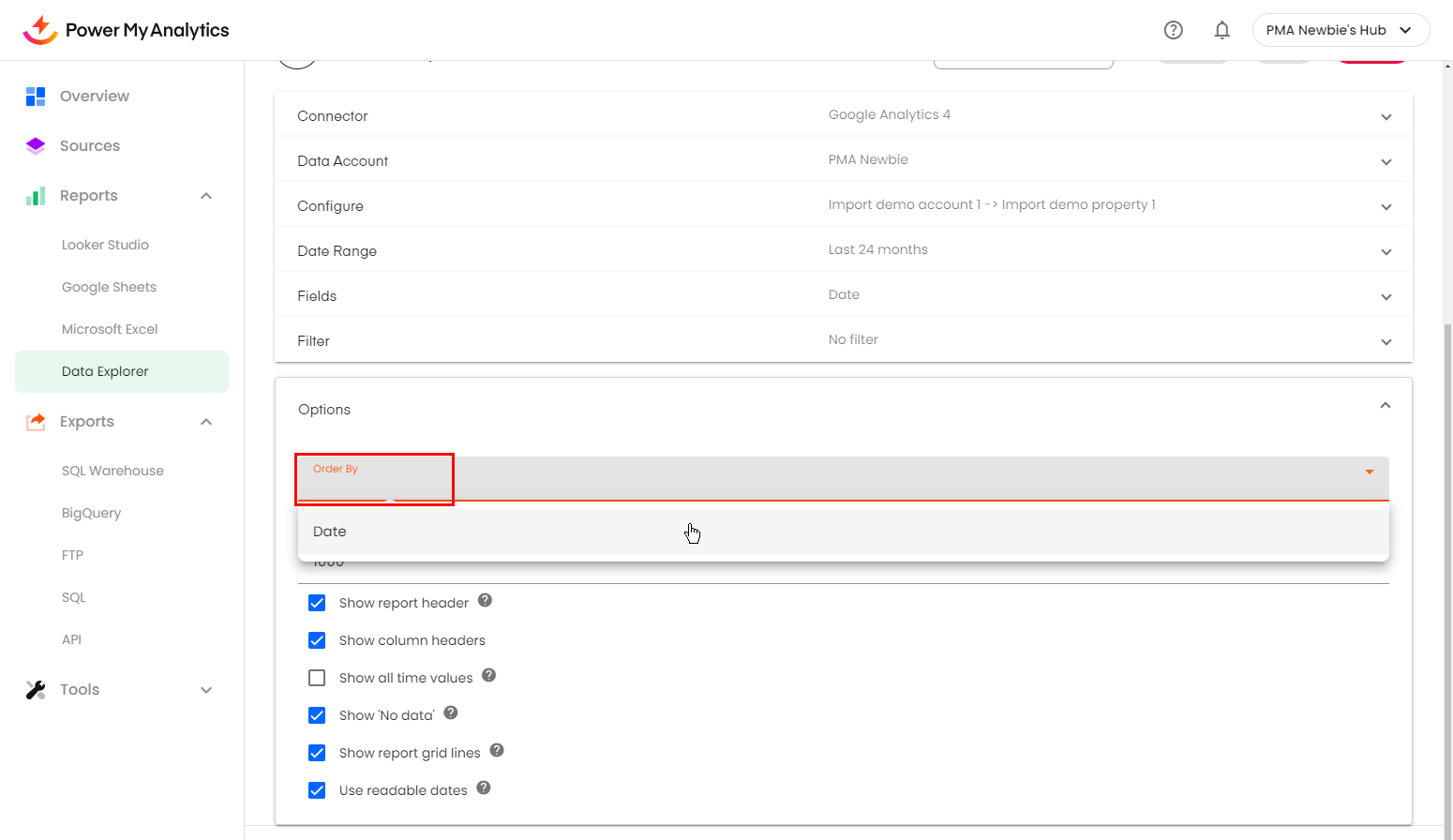This screenshot has height=840, width=1453.
Task: Click the help question mark icon in header
Action: pyautogui.click(x=1173, y=30)
